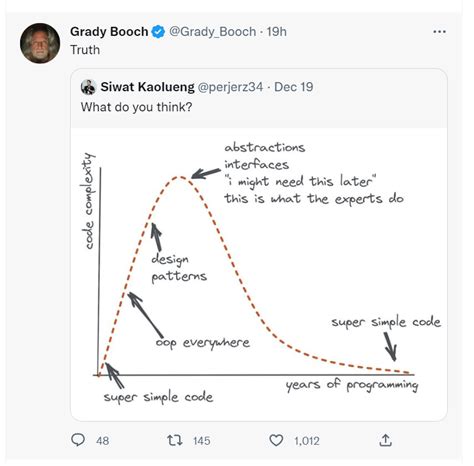Click the reply speech bubble icon
The width and height of the screenshot is (474, 466).
78,440
